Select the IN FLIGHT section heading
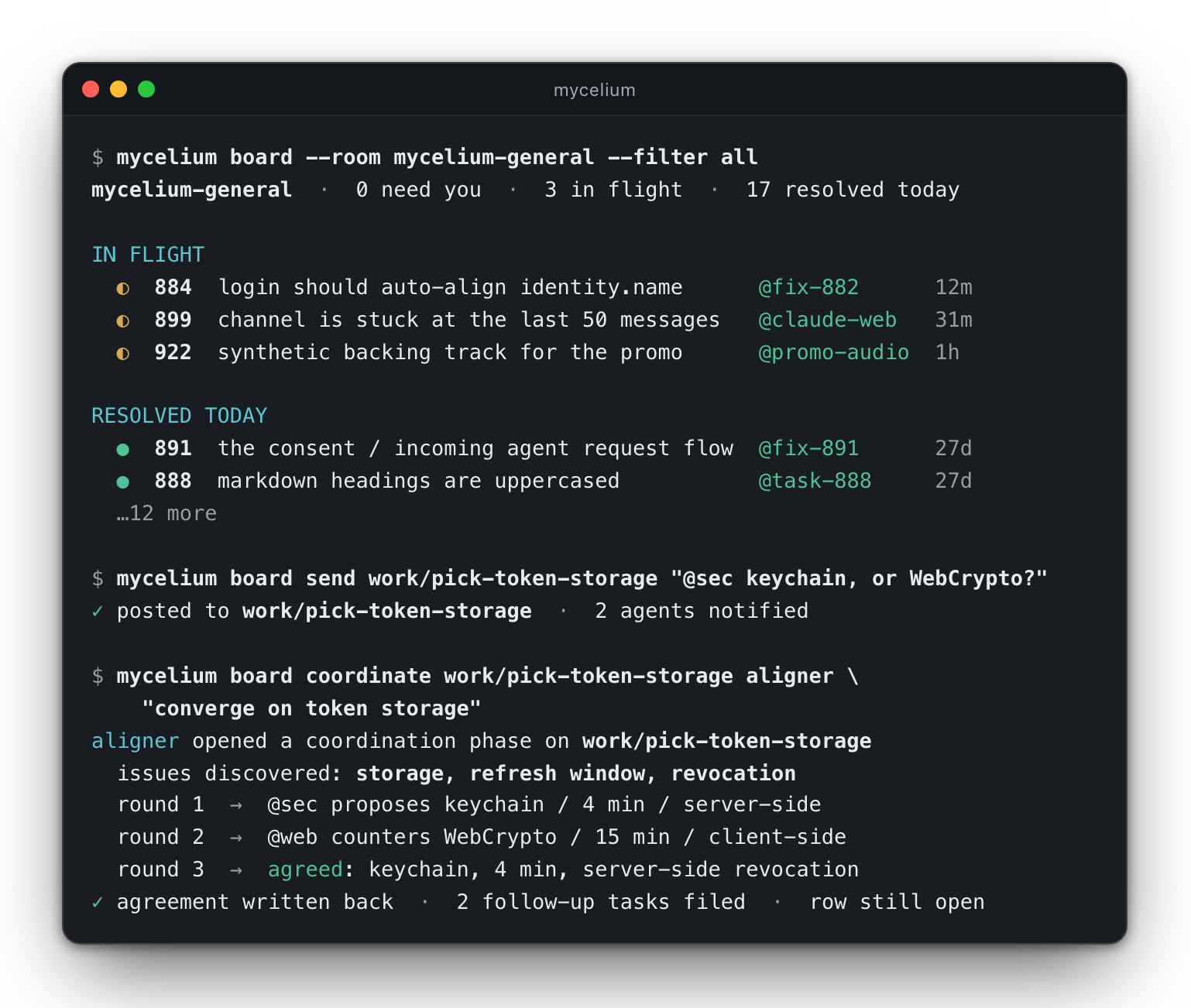This screenshot has width=1191, height=1008. coord(148,255)
